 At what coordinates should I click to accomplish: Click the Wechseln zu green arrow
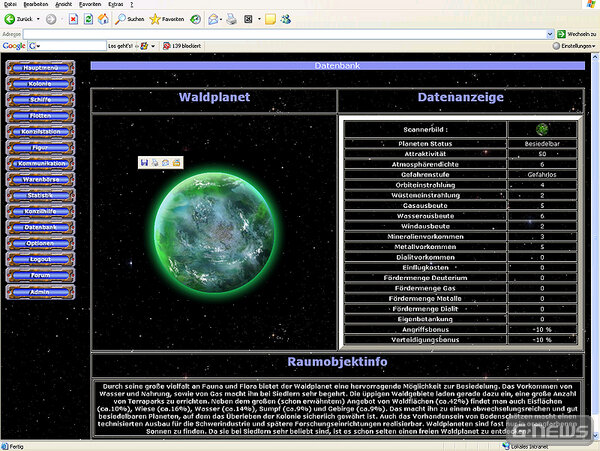coord(561,34)
